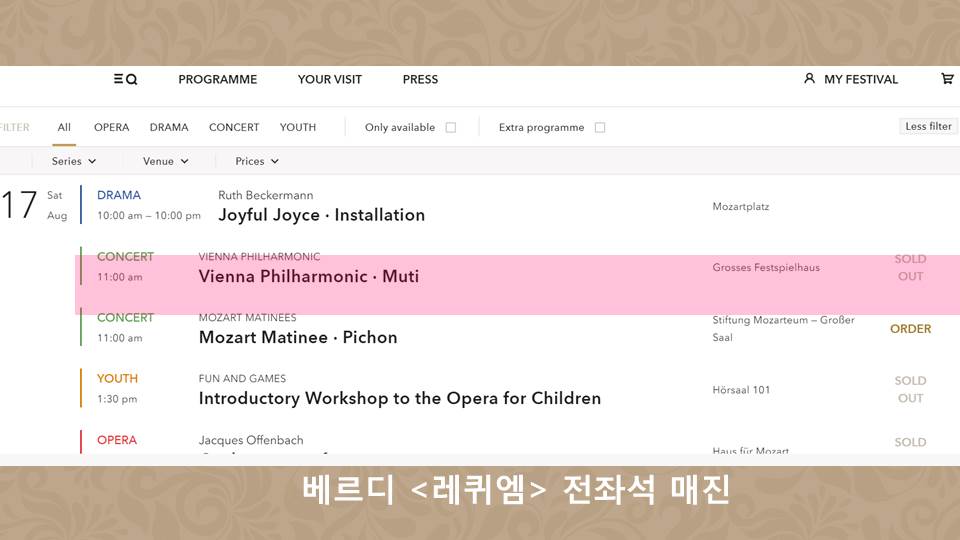Viewport: 960px width, 540px height.
Task: Click the VIENNA PHILHARMONIC series label
Action: (x=259, y=257)
